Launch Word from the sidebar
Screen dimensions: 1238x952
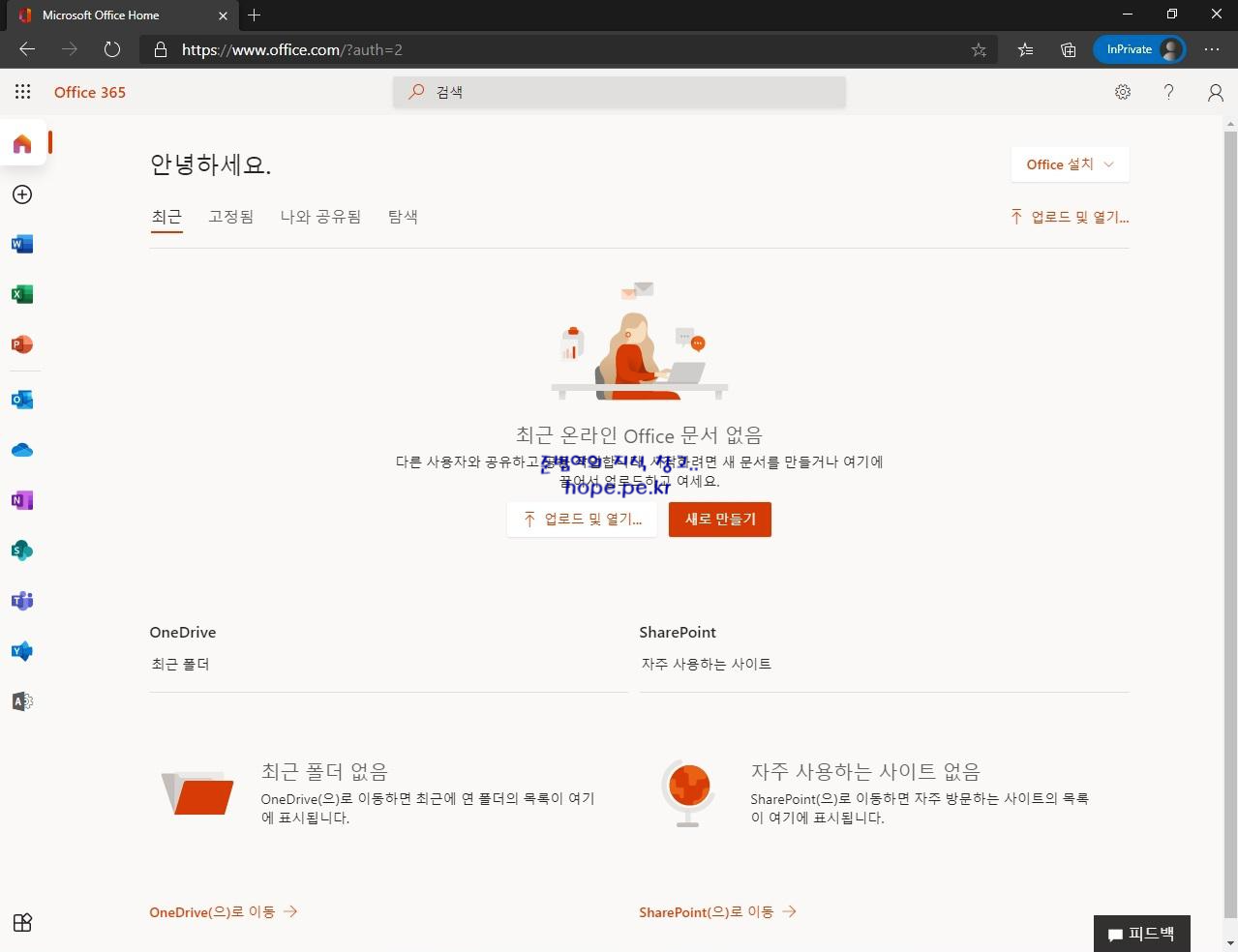[x=22, y=244]
